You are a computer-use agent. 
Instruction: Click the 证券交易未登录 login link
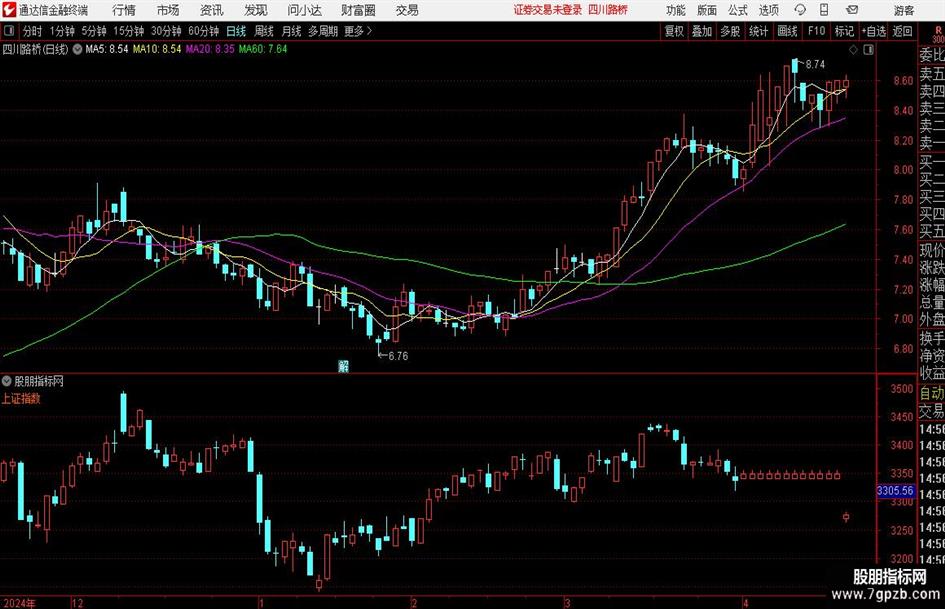pyautogui.click(x=548, y=10)
